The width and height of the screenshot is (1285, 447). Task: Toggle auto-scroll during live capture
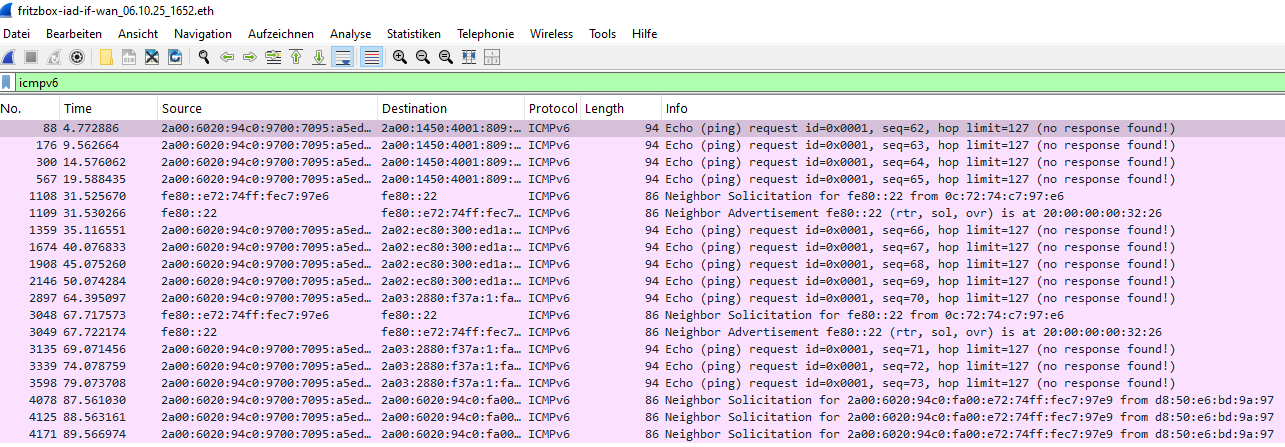[x=343, y=57]
